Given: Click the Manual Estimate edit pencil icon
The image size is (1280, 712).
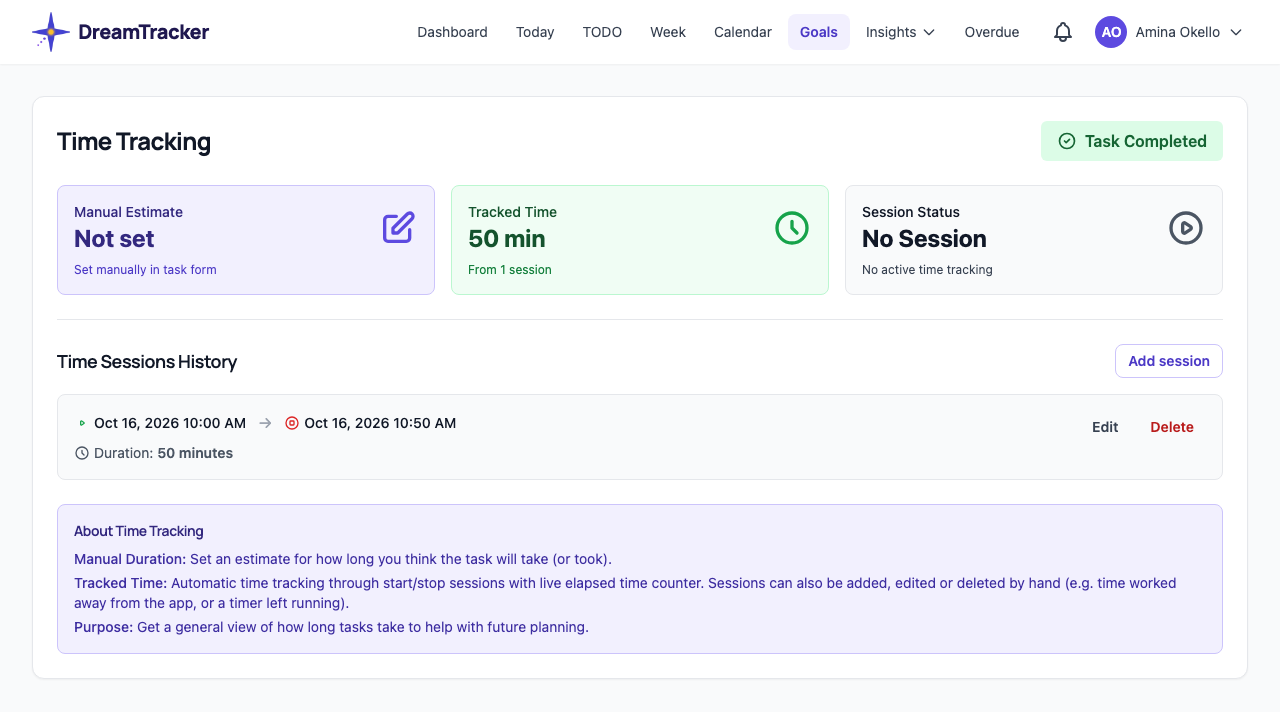Looking at the screenshot, I should point(398,228).
